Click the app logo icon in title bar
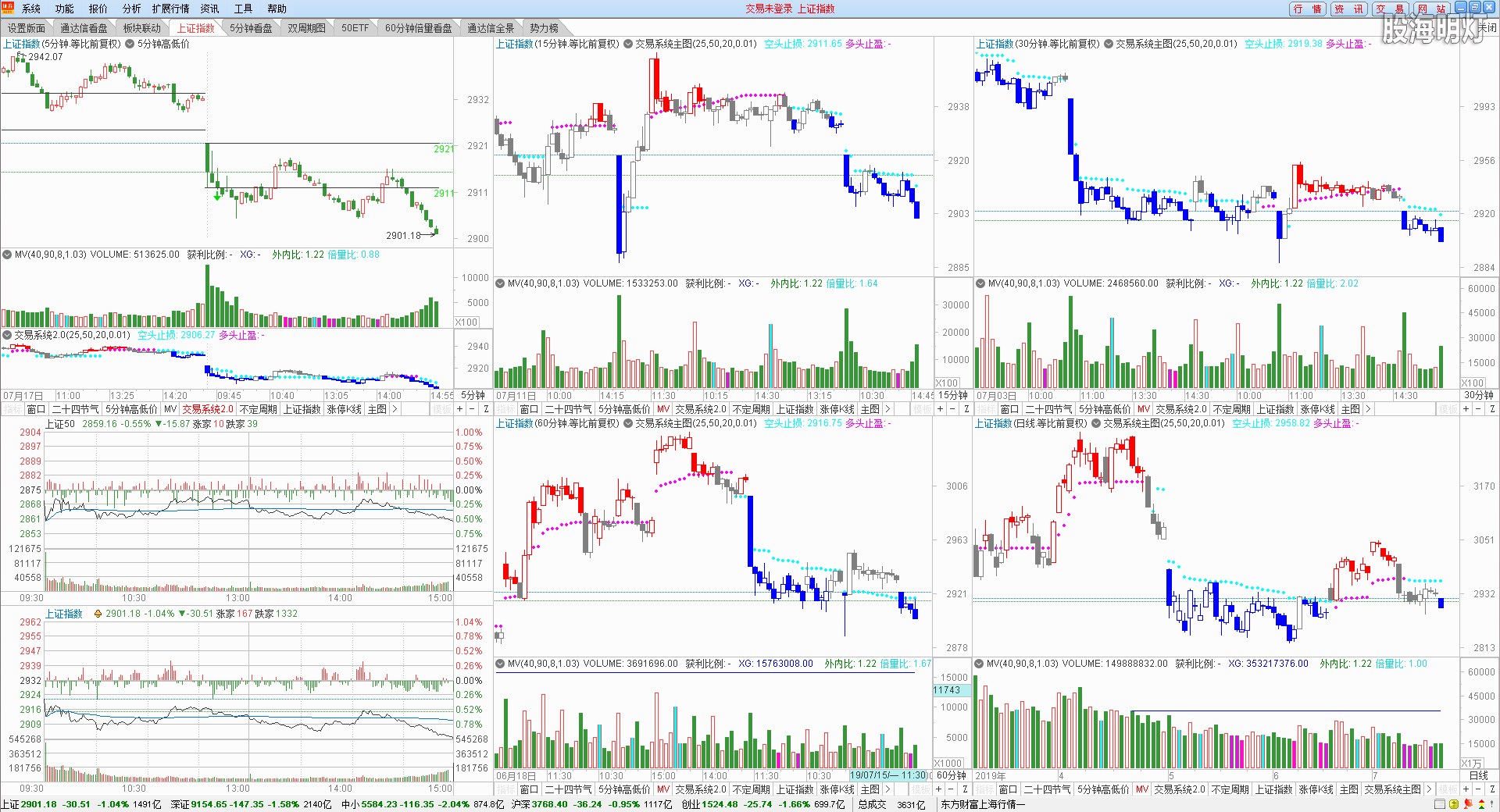Viewport: 1500px width, 812px height. [8, 8]
